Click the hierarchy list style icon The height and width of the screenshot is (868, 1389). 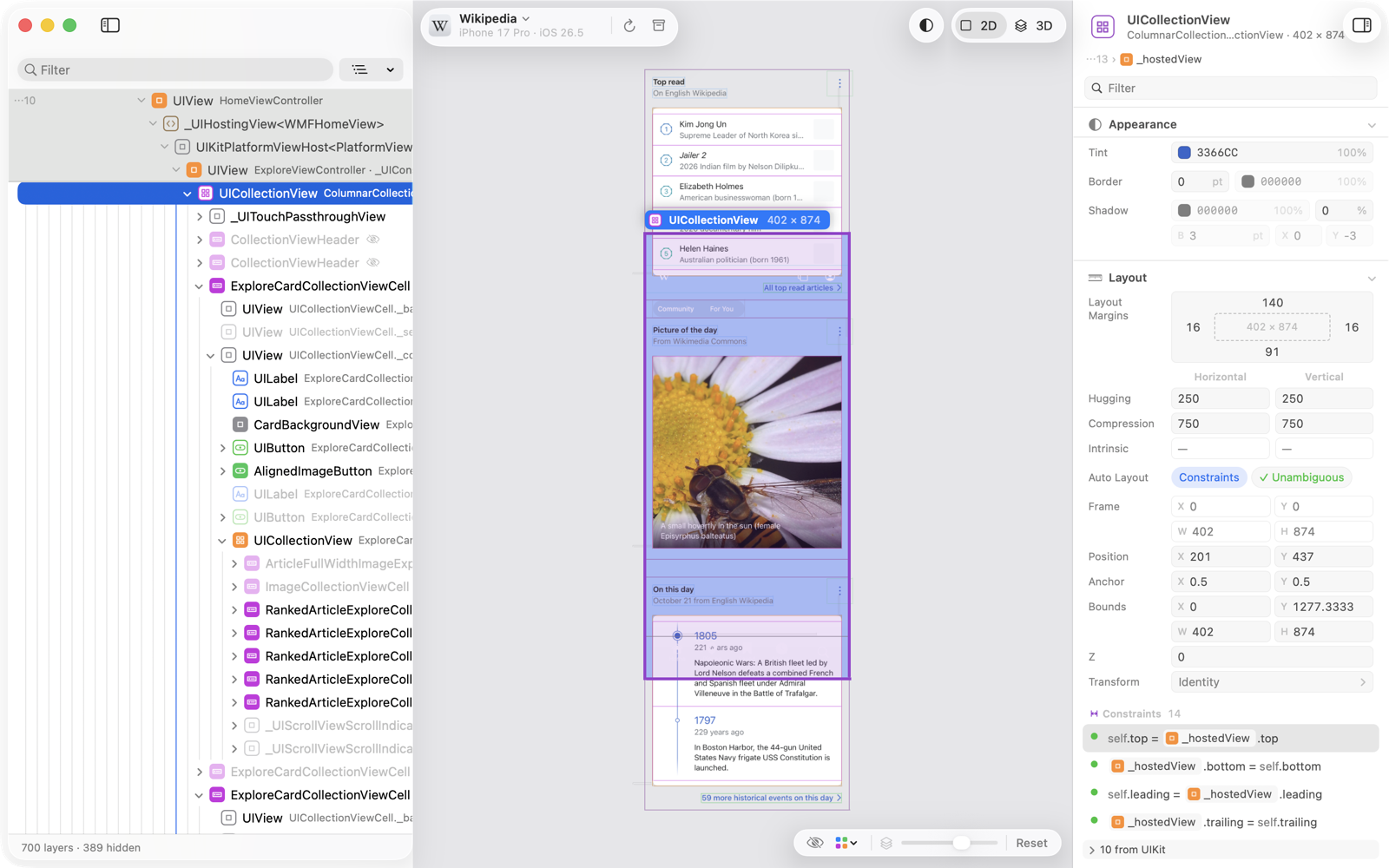[359, 69]
